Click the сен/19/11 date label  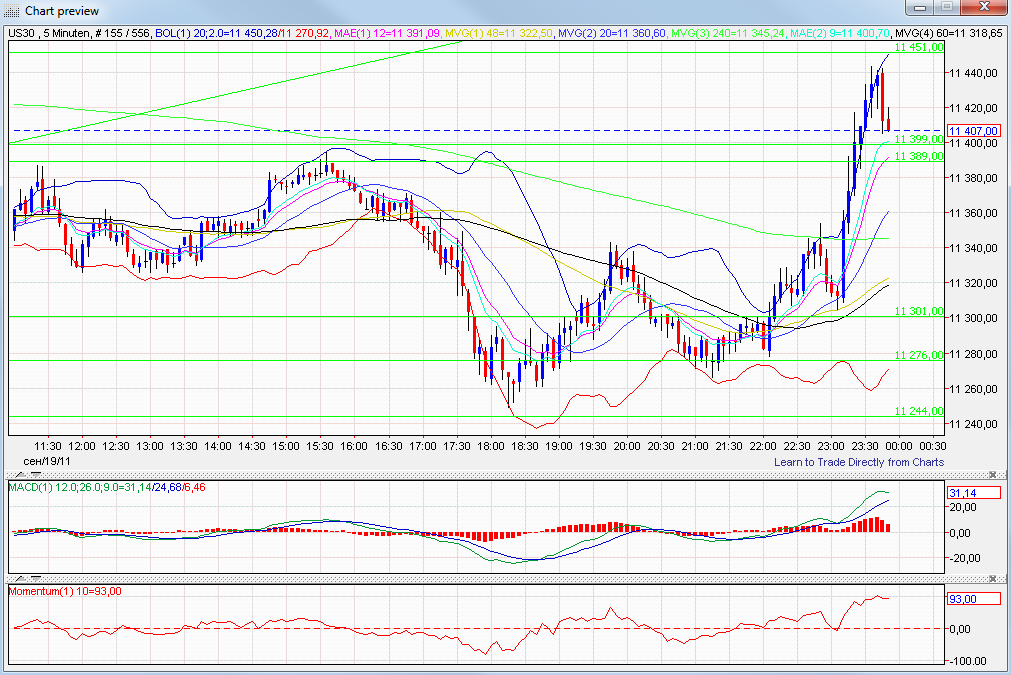point(47,462)
